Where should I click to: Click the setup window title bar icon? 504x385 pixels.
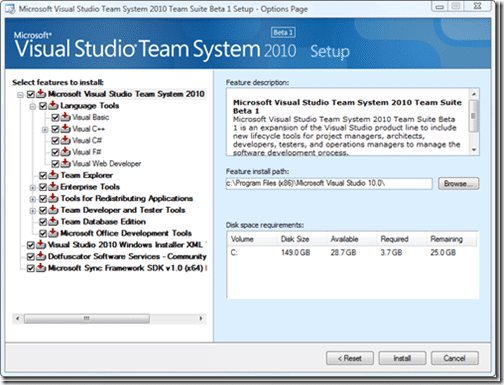[x=10, y=9]
